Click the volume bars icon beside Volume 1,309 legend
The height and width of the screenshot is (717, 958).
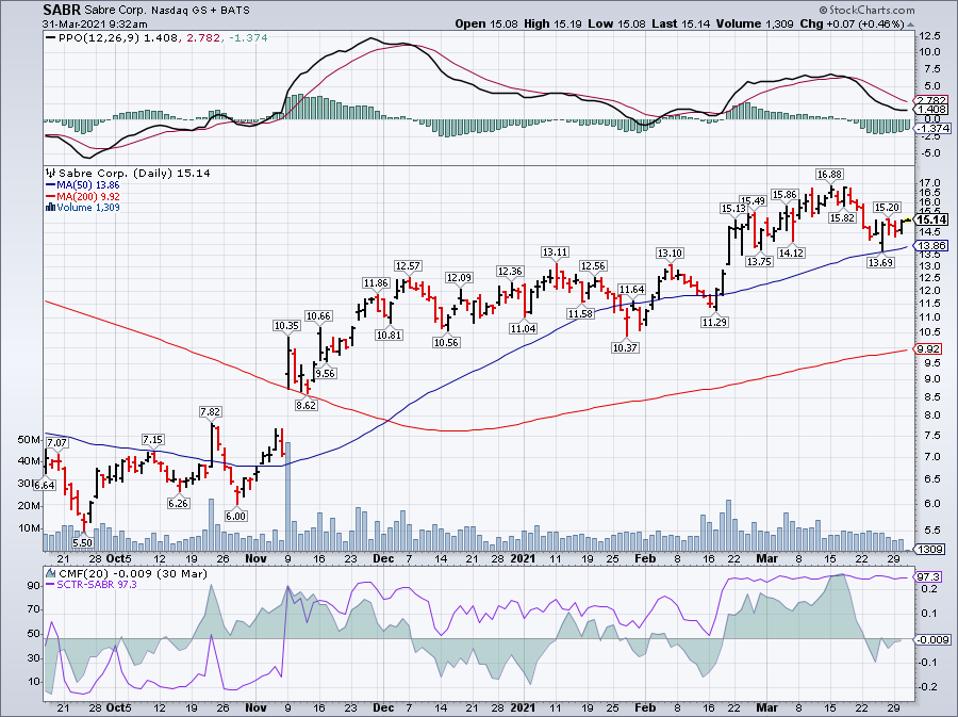pyautogui.click(x=51, y=207)
